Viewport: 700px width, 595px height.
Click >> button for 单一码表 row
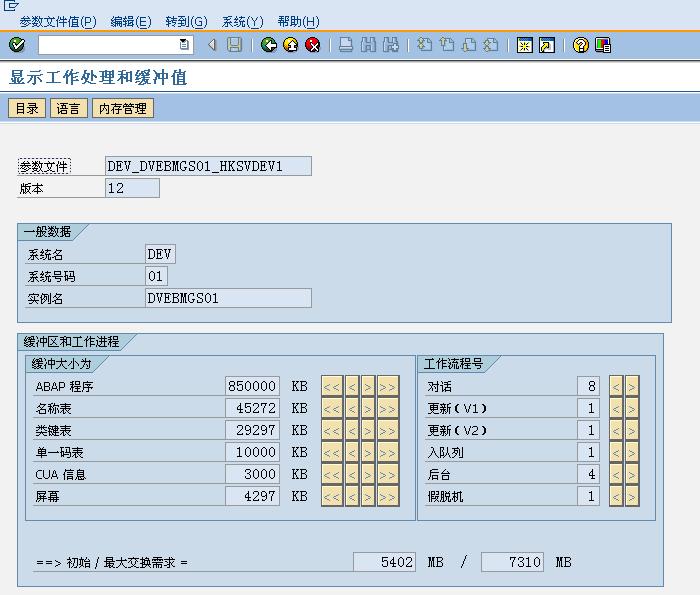click(x=388, y=452)
